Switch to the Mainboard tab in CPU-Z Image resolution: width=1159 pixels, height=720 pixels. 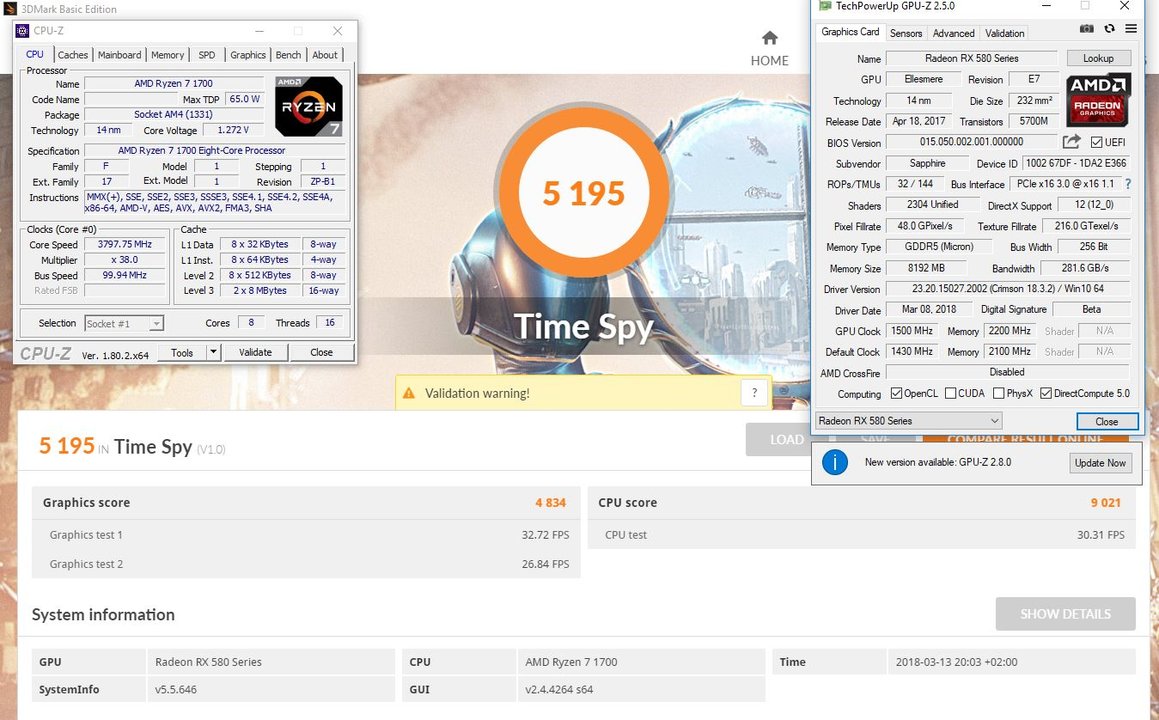pos(119,55)
